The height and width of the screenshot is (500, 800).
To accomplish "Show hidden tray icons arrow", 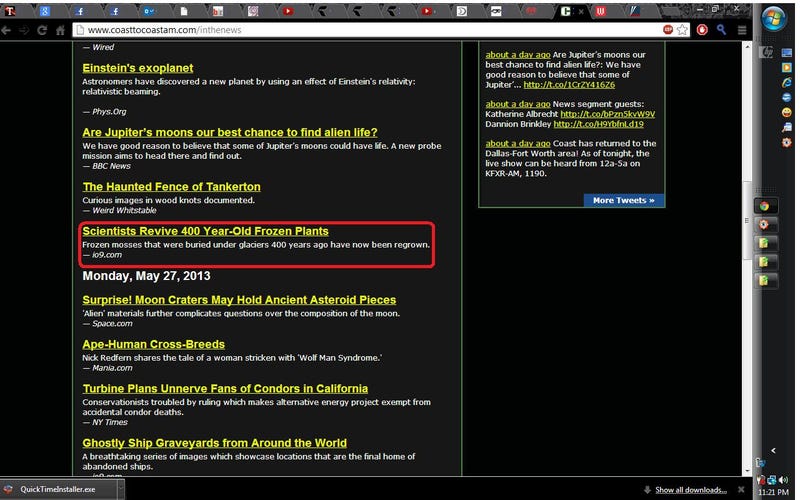I will (x=773, y=451).
